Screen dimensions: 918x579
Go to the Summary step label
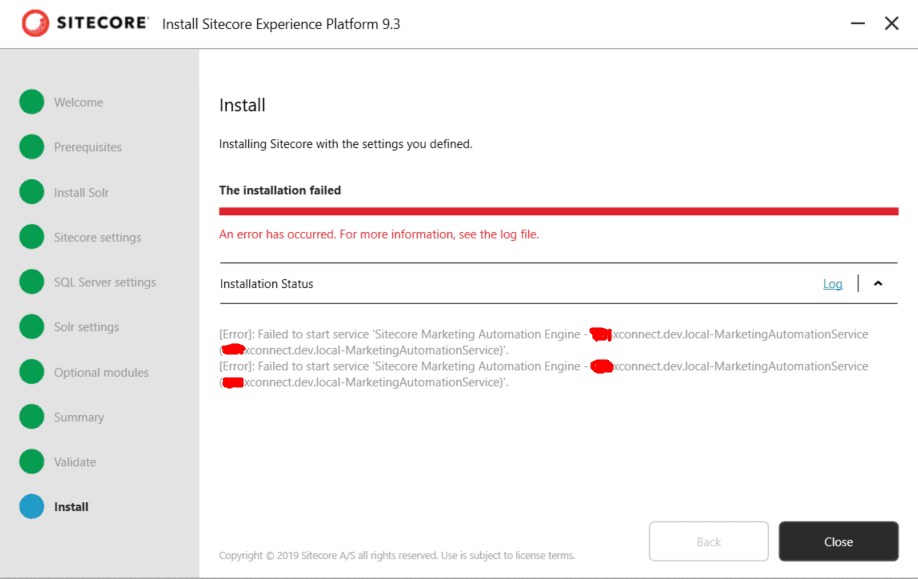click(x=79, y=417)
